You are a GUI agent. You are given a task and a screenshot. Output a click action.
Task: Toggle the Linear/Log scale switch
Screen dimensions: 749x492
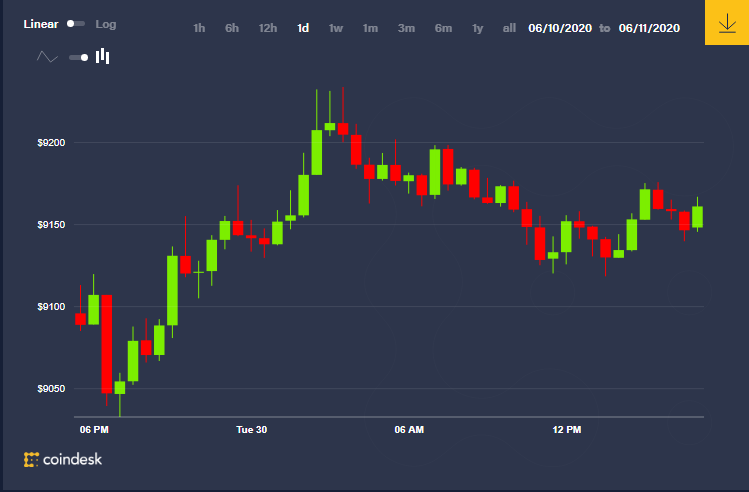point(76,24)
